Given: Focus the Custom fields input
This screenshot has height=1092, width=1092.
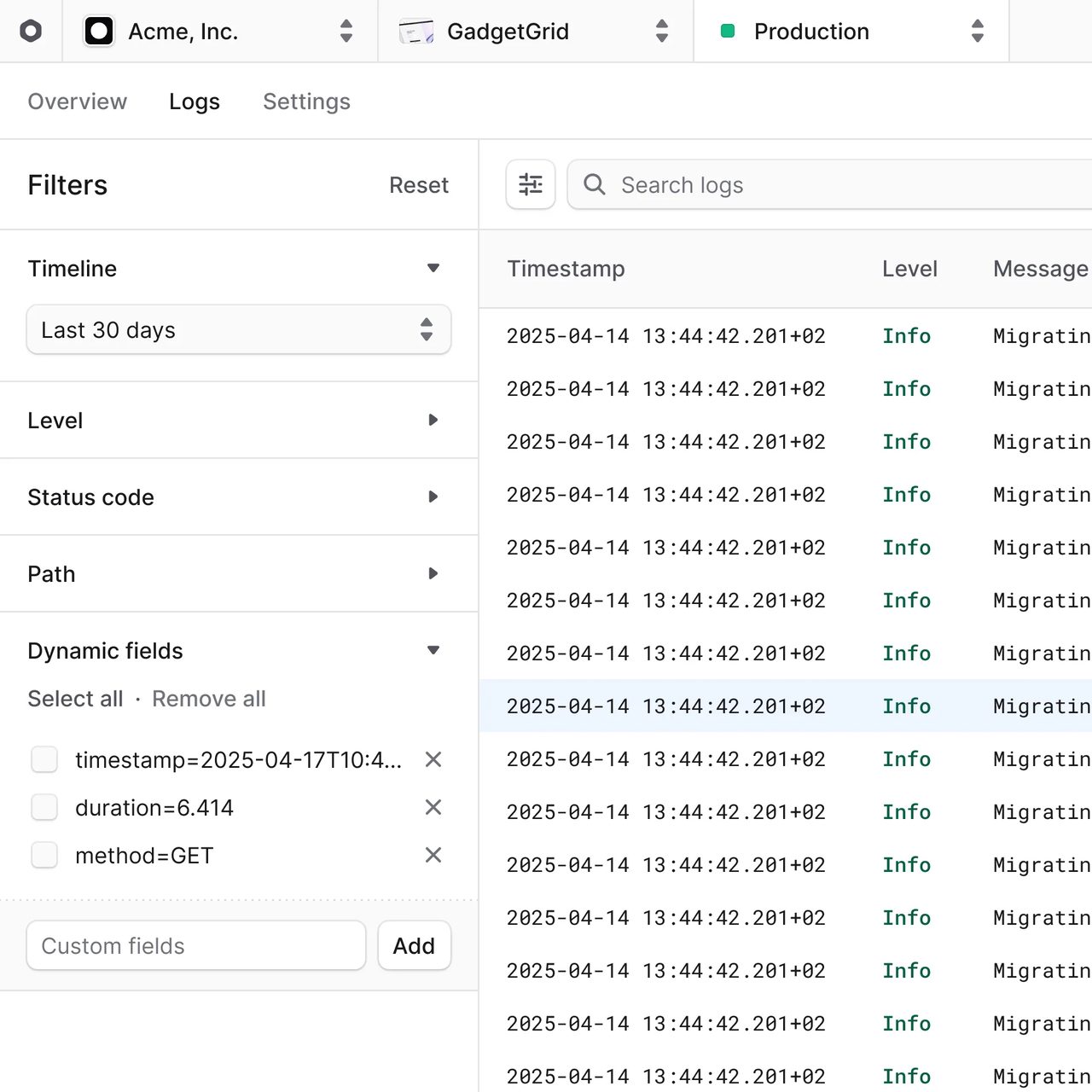Looking at the screenshot, I should tap(196, 945).
